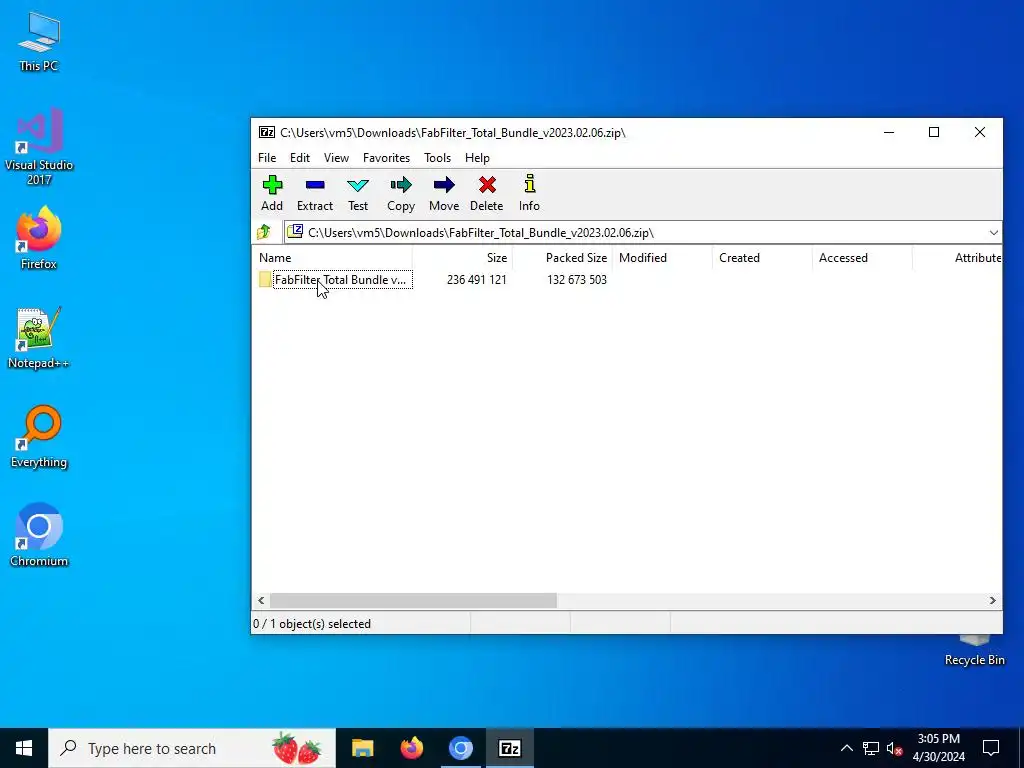The image size is (1024, 768).
Task: Open the notification center icon
Action: pyautogui.click(x=991, y=748)
